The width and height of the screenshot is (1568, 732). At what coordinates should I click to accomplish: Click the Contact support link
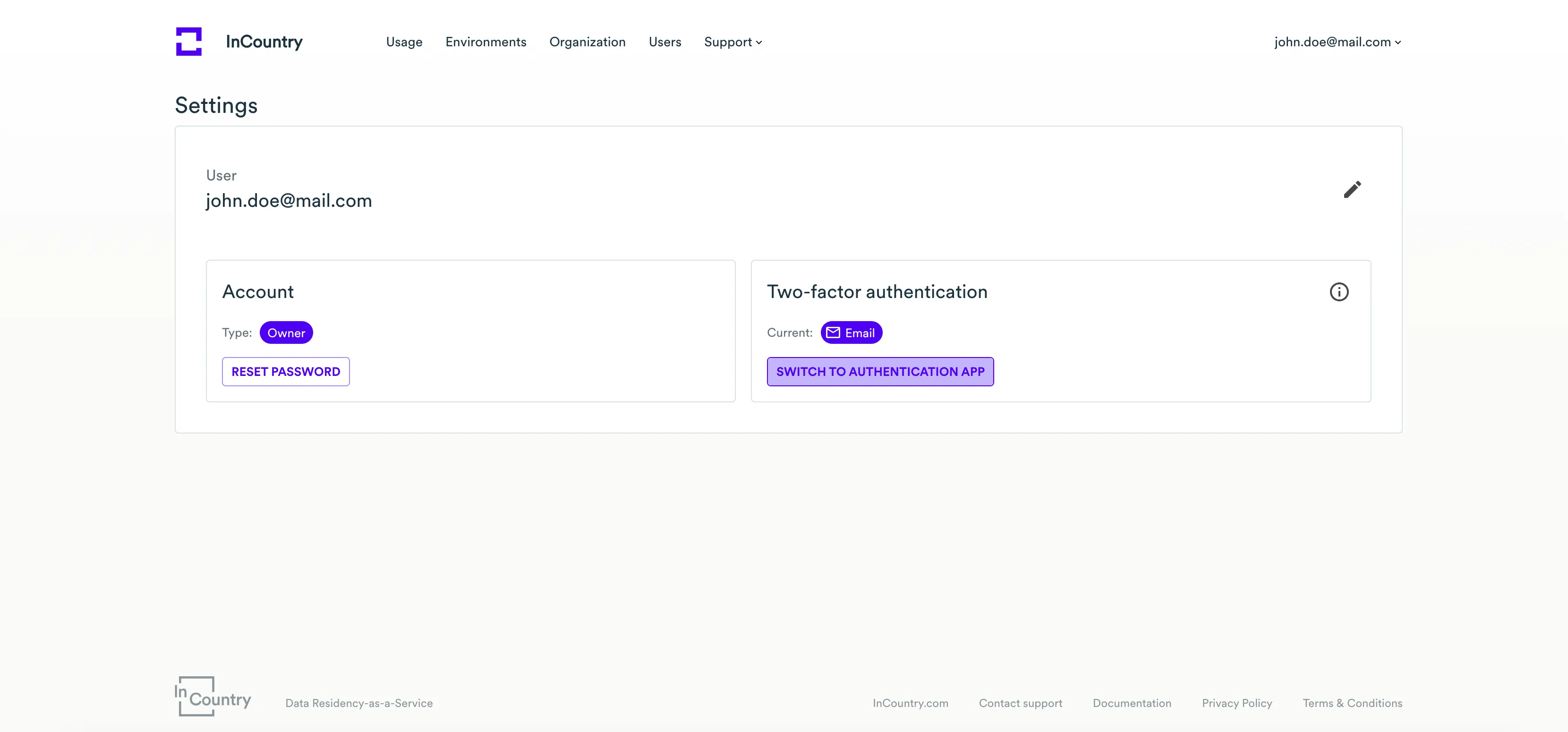[1020, 703]
